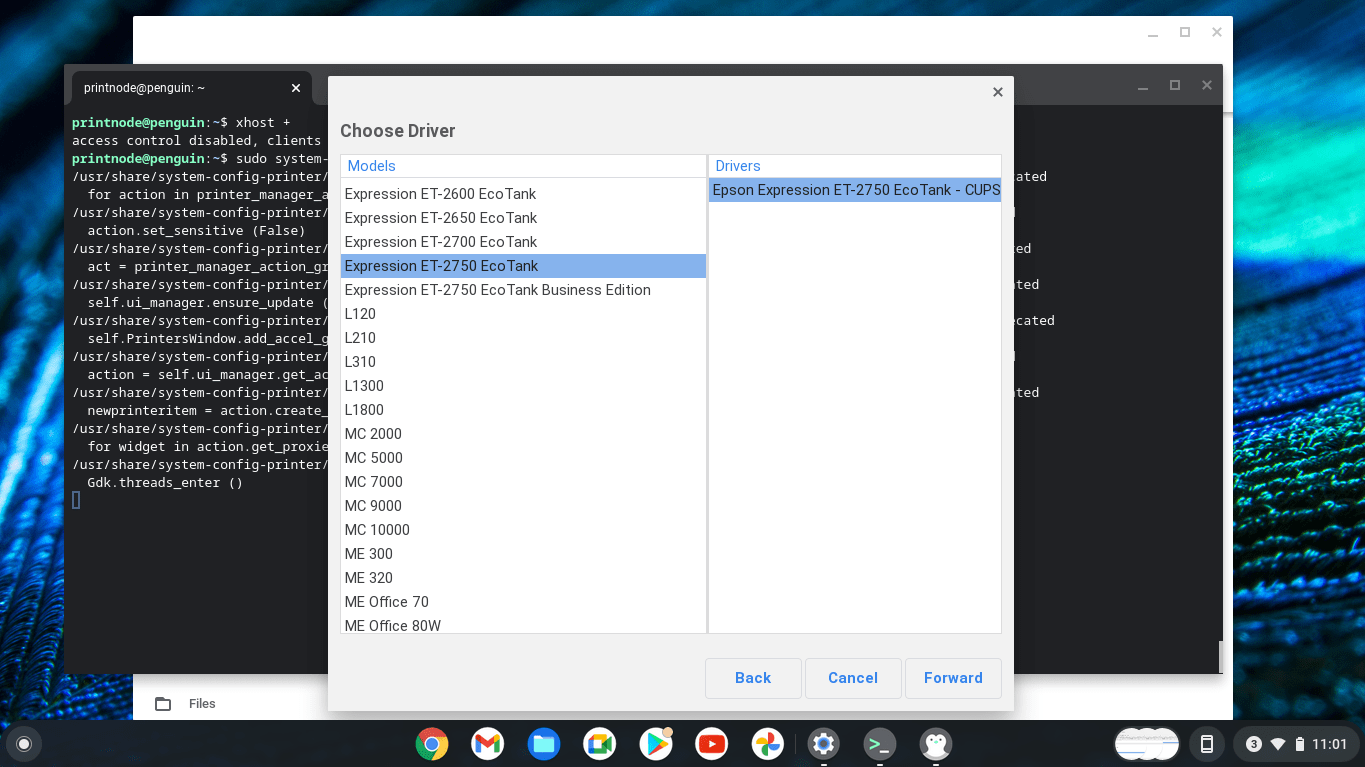Open YouTube from the shelf

pyautogui.click(x=712, y=744)
